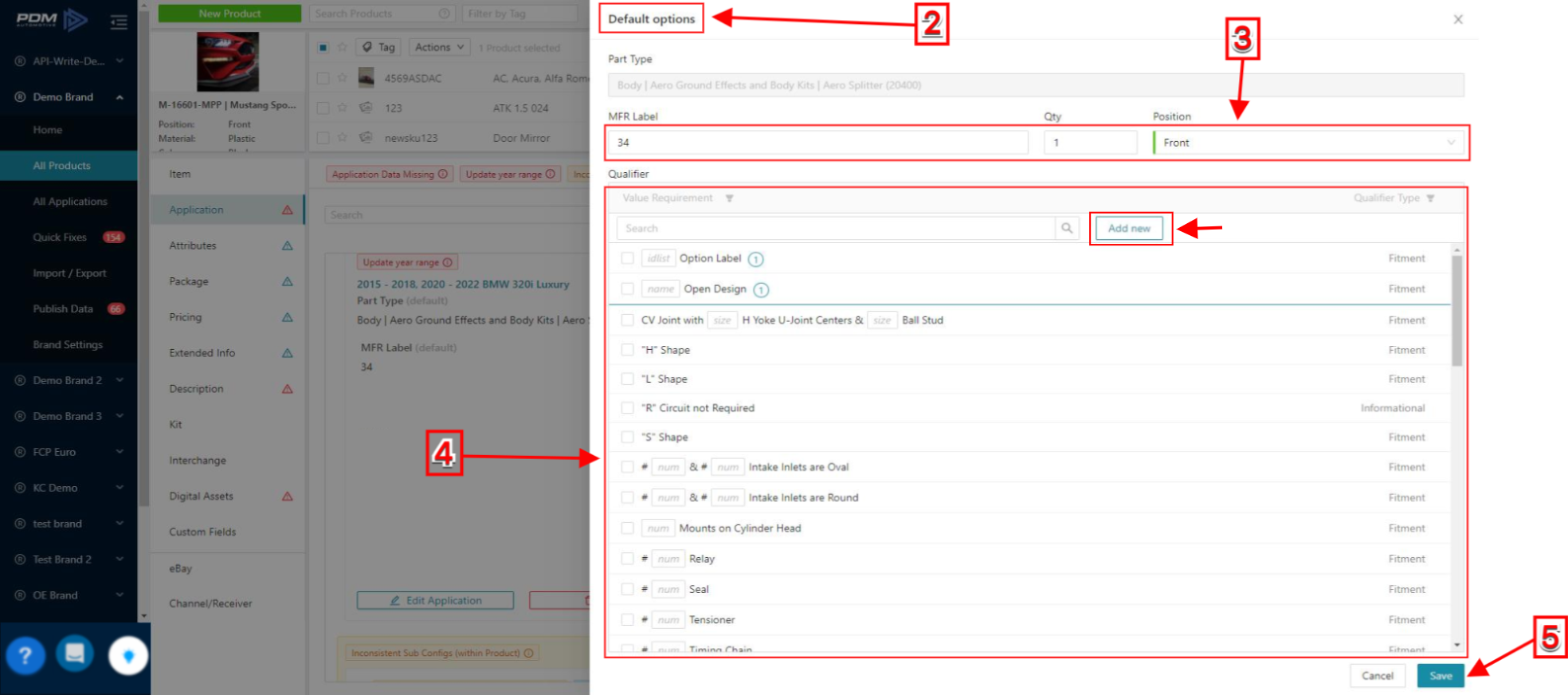Check the "S" Shape checkbox

(628, 438)
